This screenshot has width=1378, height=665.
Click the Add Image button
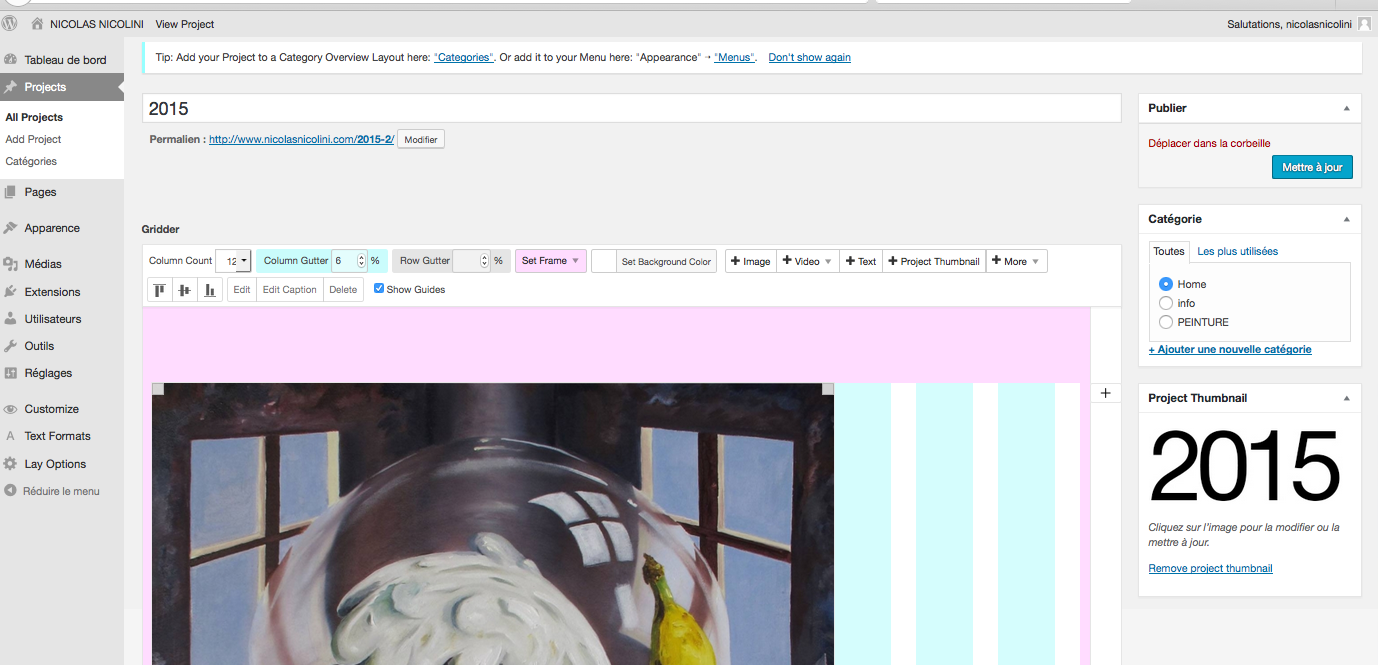pos(750,261)
